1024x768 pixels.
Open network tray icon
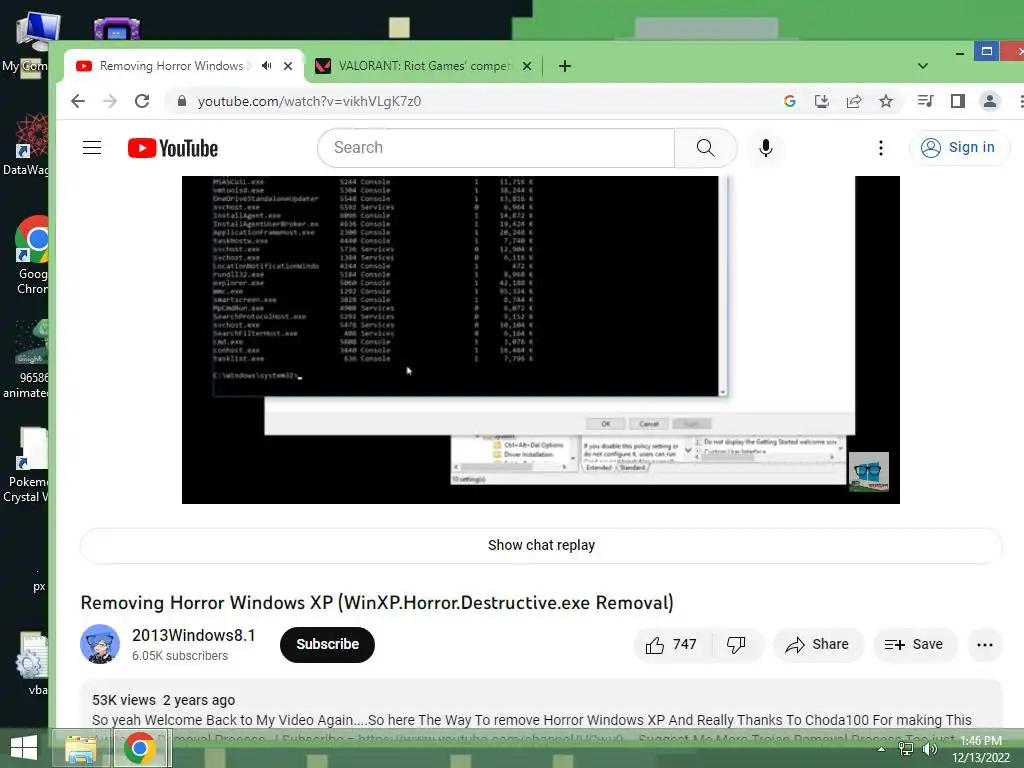pyautogui.click(x=906, y=749)
